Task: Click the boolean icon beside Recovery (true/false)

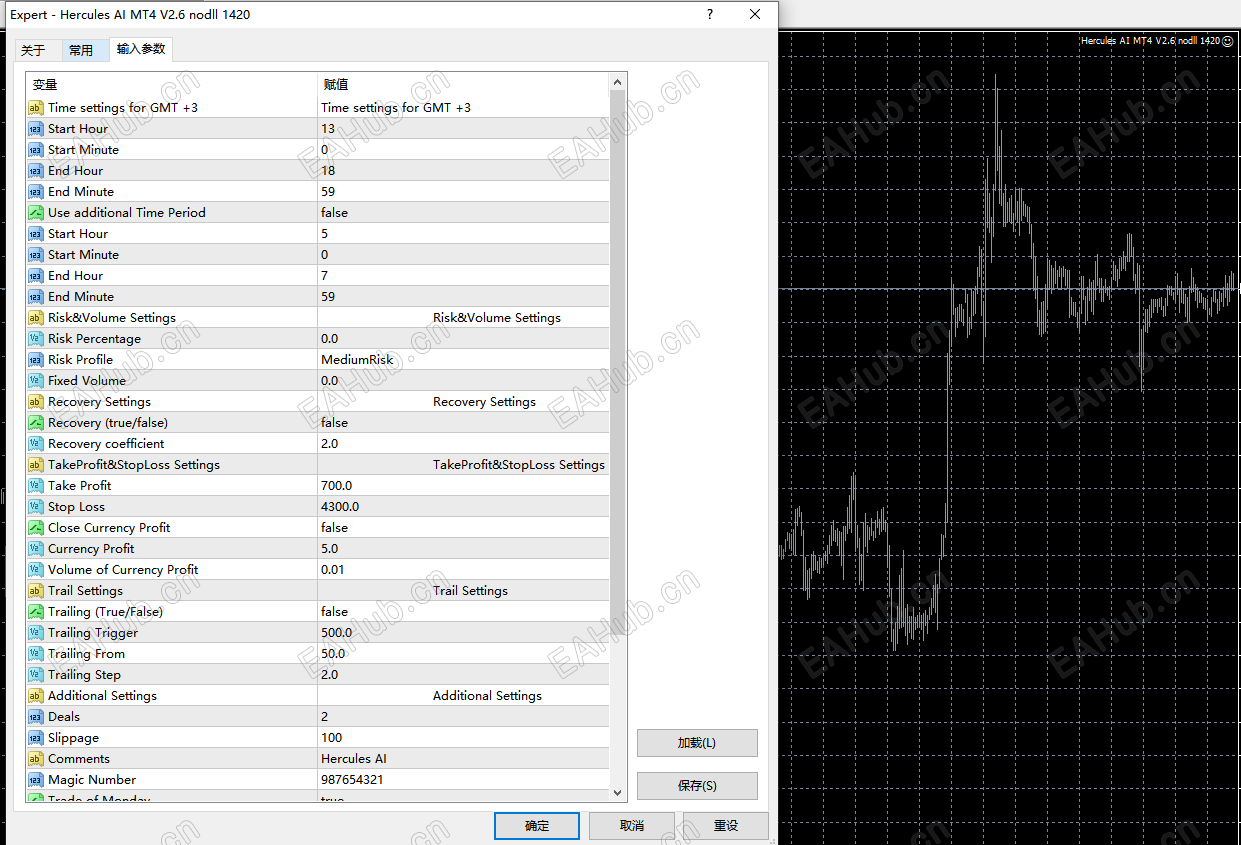Action: click(x=36, y=423)
